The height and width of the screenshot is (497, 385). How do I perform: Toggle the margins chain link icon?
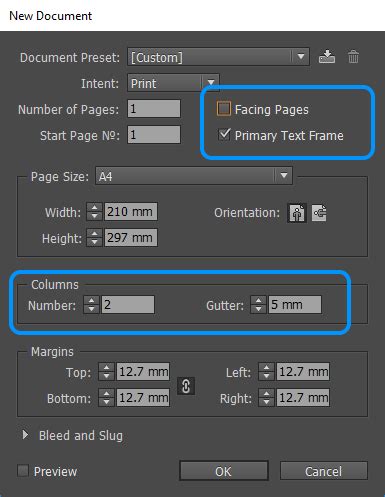[186, 386]
